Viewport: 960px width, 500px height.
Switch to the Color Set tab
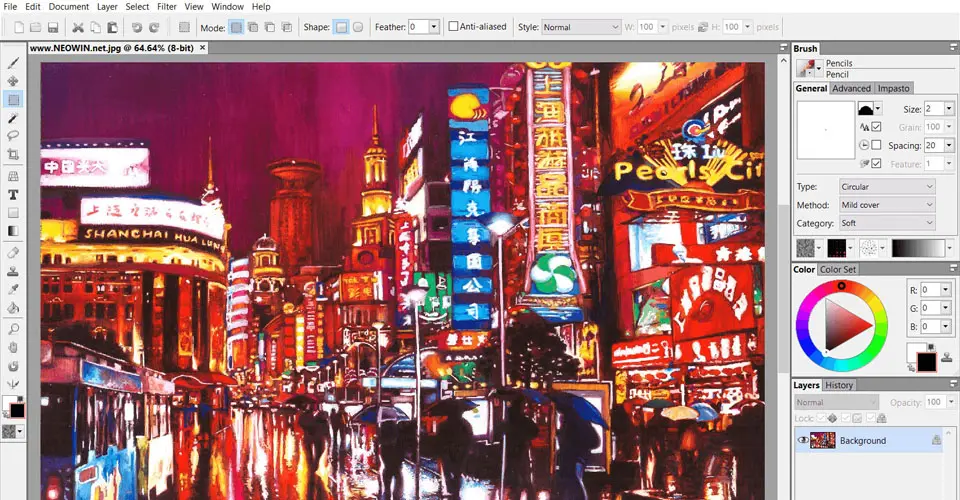(x=838, y=269)
